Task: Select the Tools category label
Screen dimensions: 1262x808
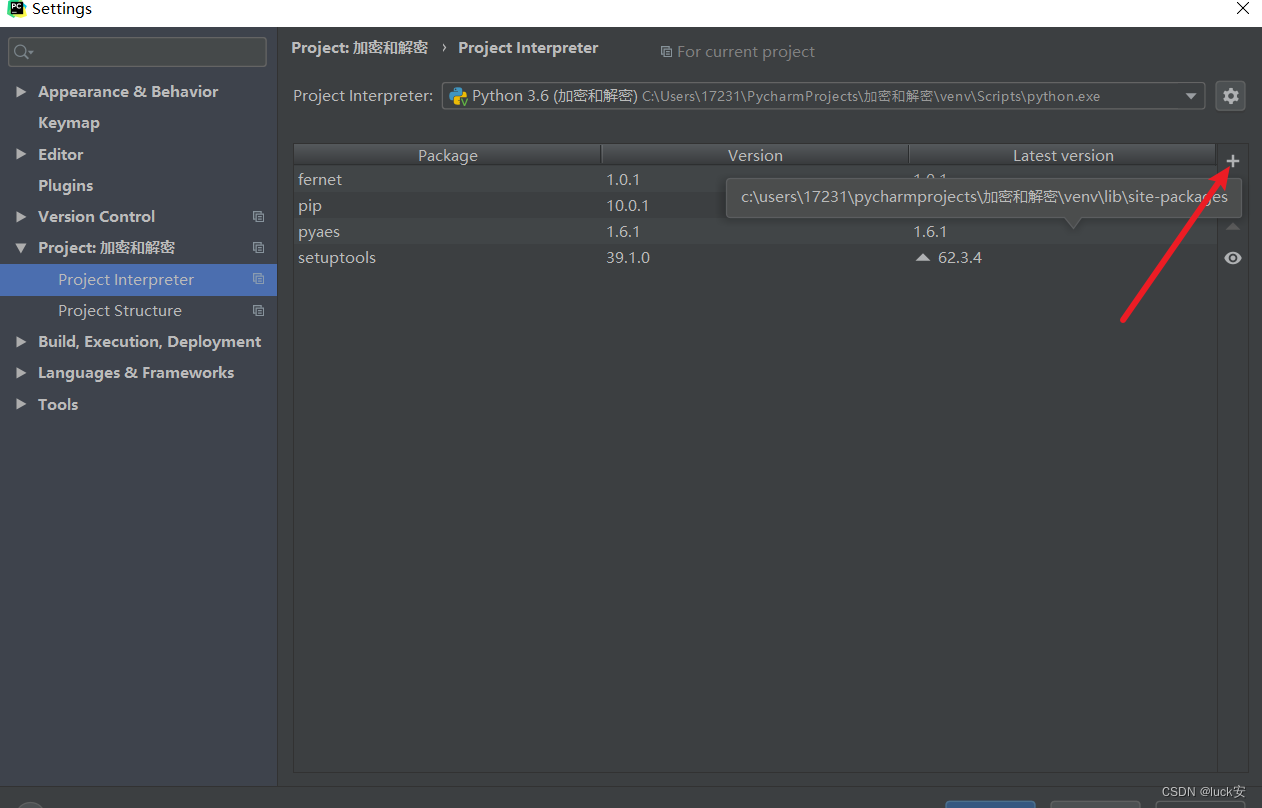Action: click(58, 404)
